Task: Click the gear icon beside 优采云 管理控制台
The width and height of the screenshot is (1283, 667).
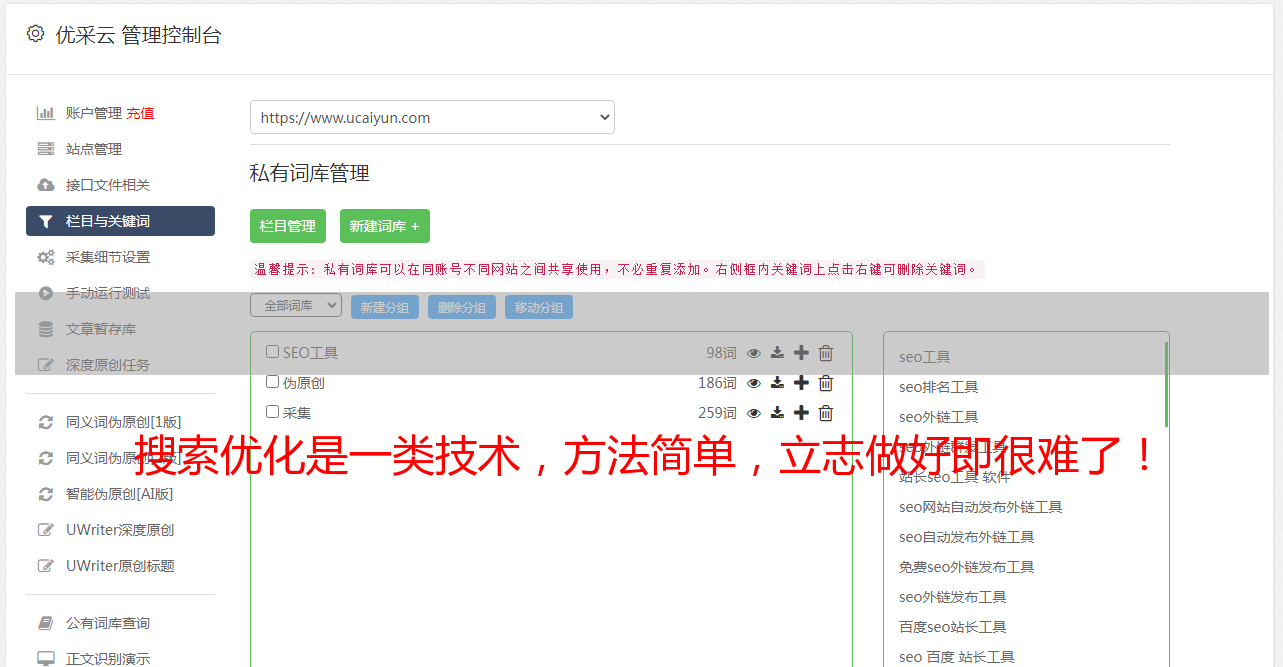Action: pos(35,34)
